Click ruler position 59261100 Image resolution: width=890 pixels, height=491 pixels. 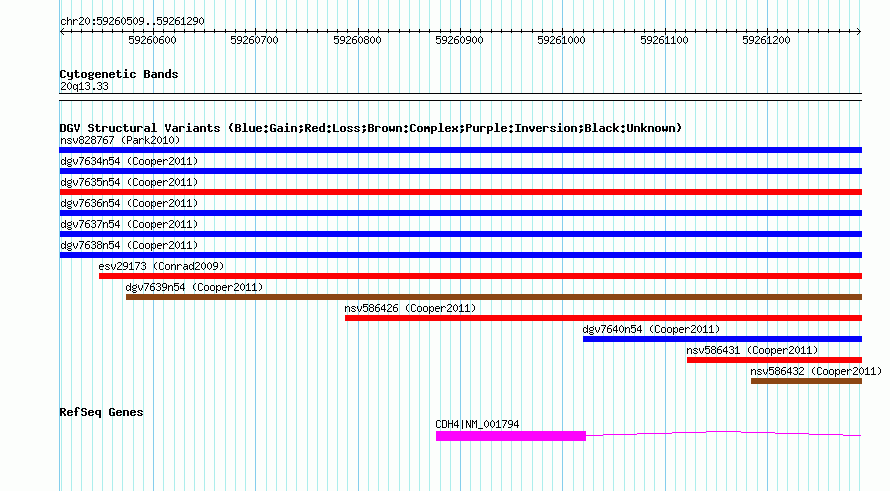(x=664, y=40)
